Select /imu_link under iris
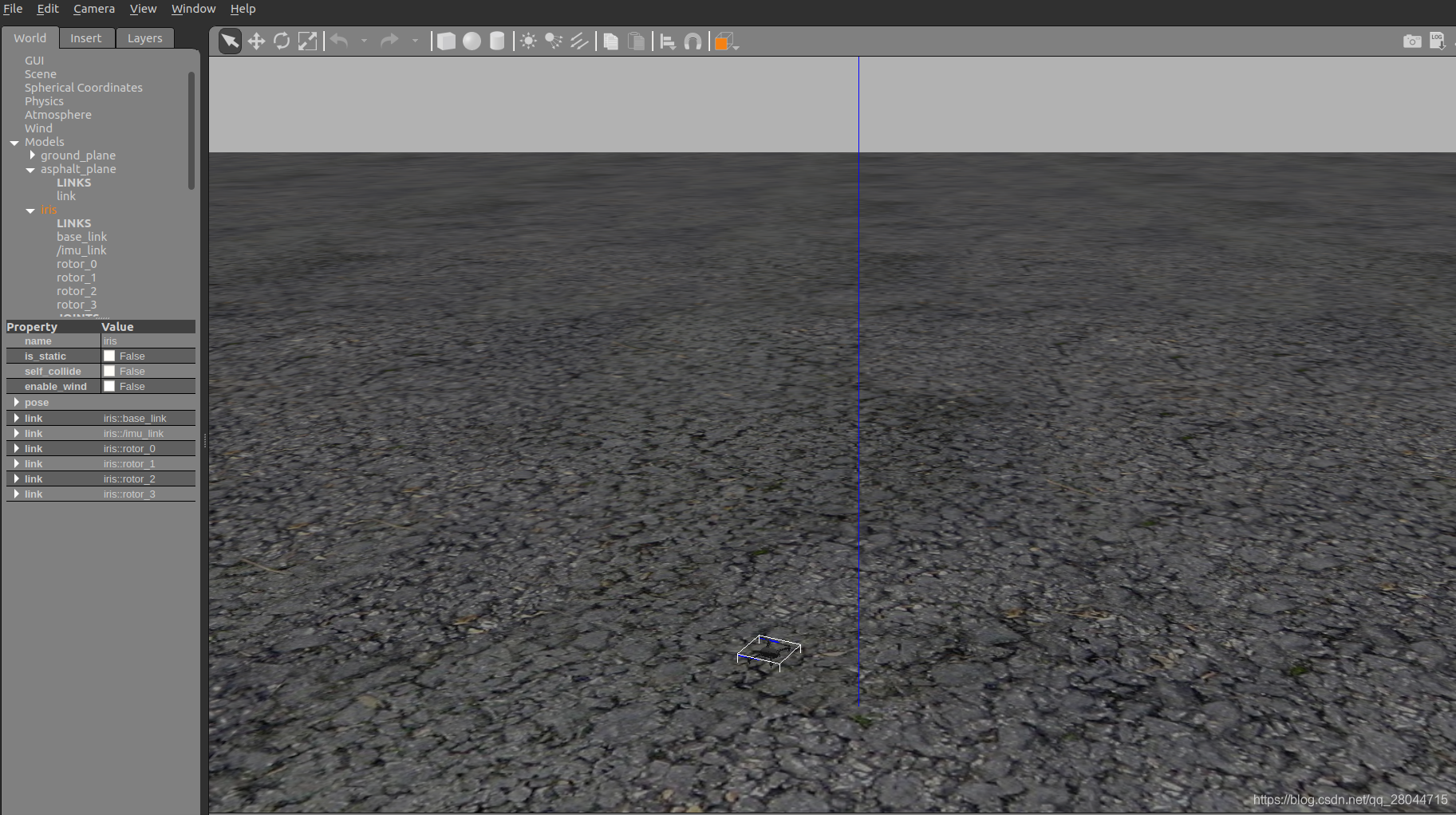Screen dimensions: 1456x815 pos(81,250)
